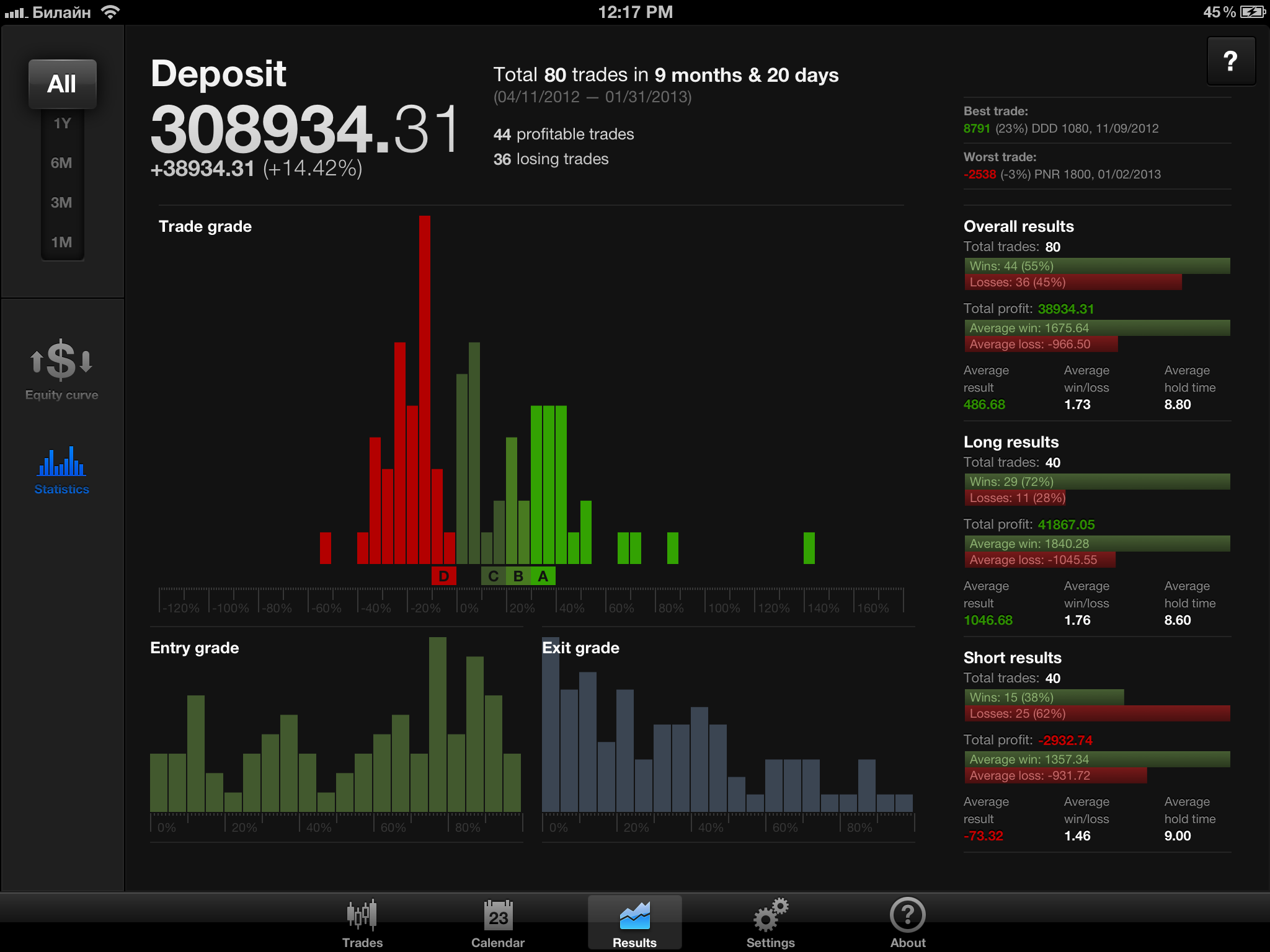Tap Overall average result 486.68
Image resolution: width=1270 pixels, height=952 pixels.
pyautogui.click(x=984, y=404)
